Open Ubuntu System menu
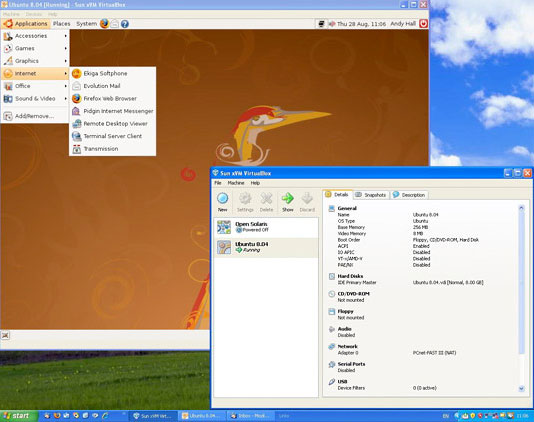The image size is (534, 422). coord(86,24)
